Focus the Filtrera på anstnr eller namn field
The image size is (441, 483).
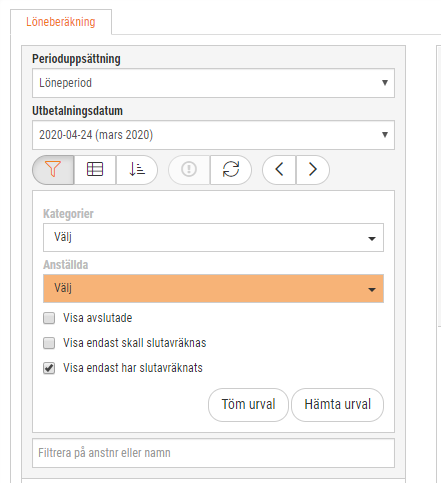[213, 453]
